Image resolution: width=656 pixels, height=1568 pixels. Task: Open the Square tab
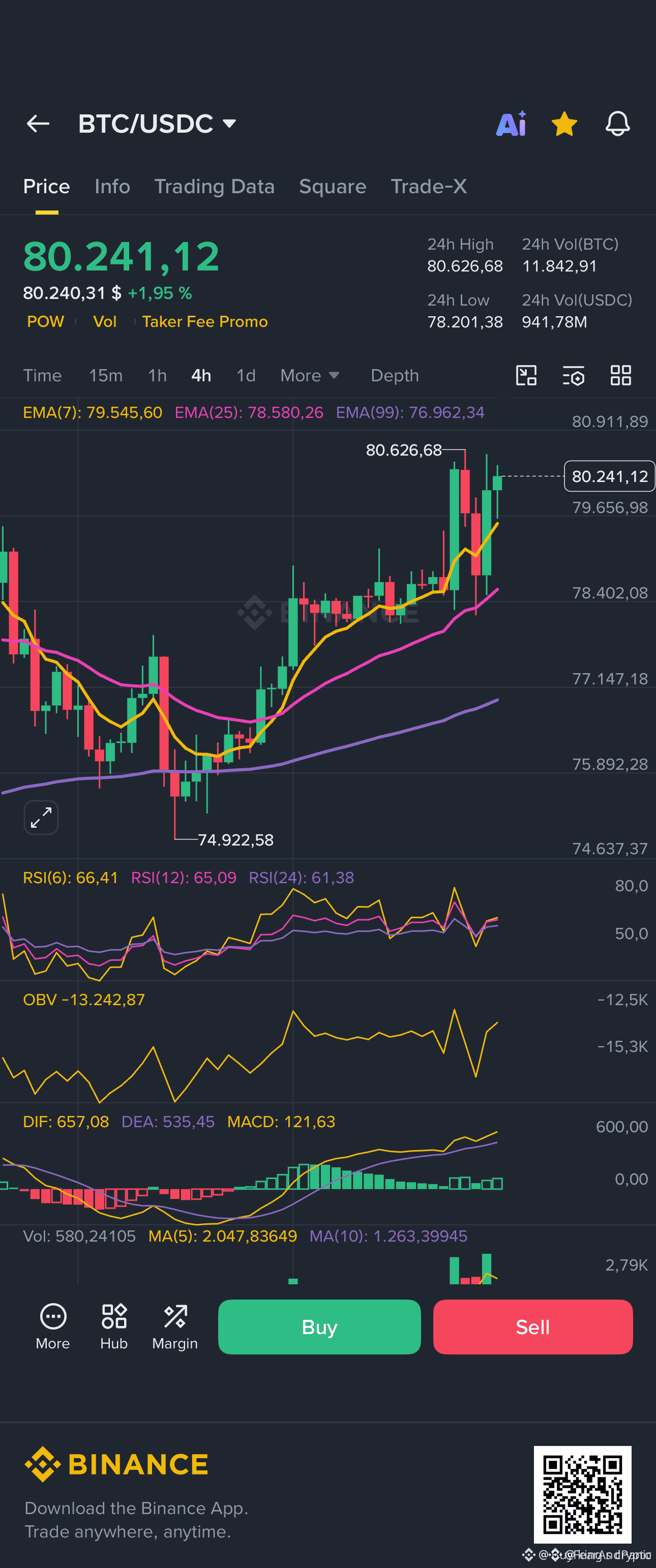(332, 186)
